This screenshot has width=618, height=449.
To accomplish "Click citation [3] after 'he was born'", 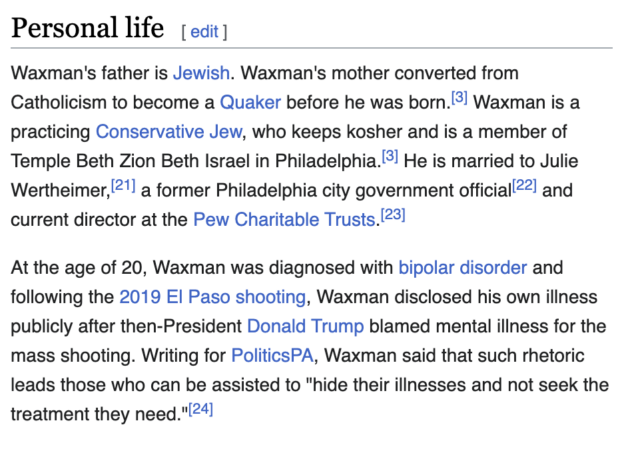I will pos(460,97).
